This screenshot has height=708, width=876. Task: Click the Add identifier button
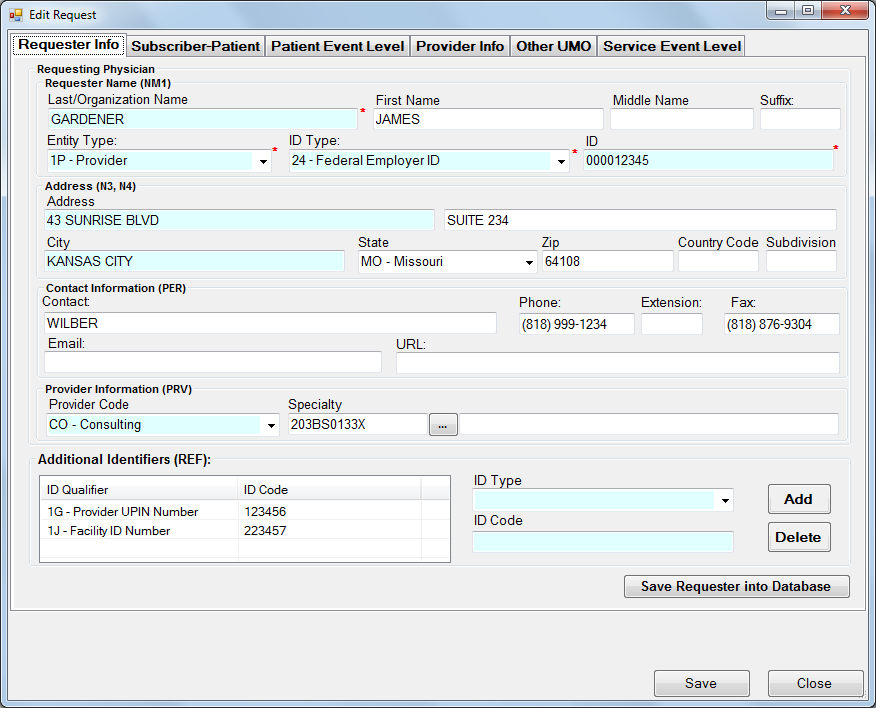(x=798, y=499)
